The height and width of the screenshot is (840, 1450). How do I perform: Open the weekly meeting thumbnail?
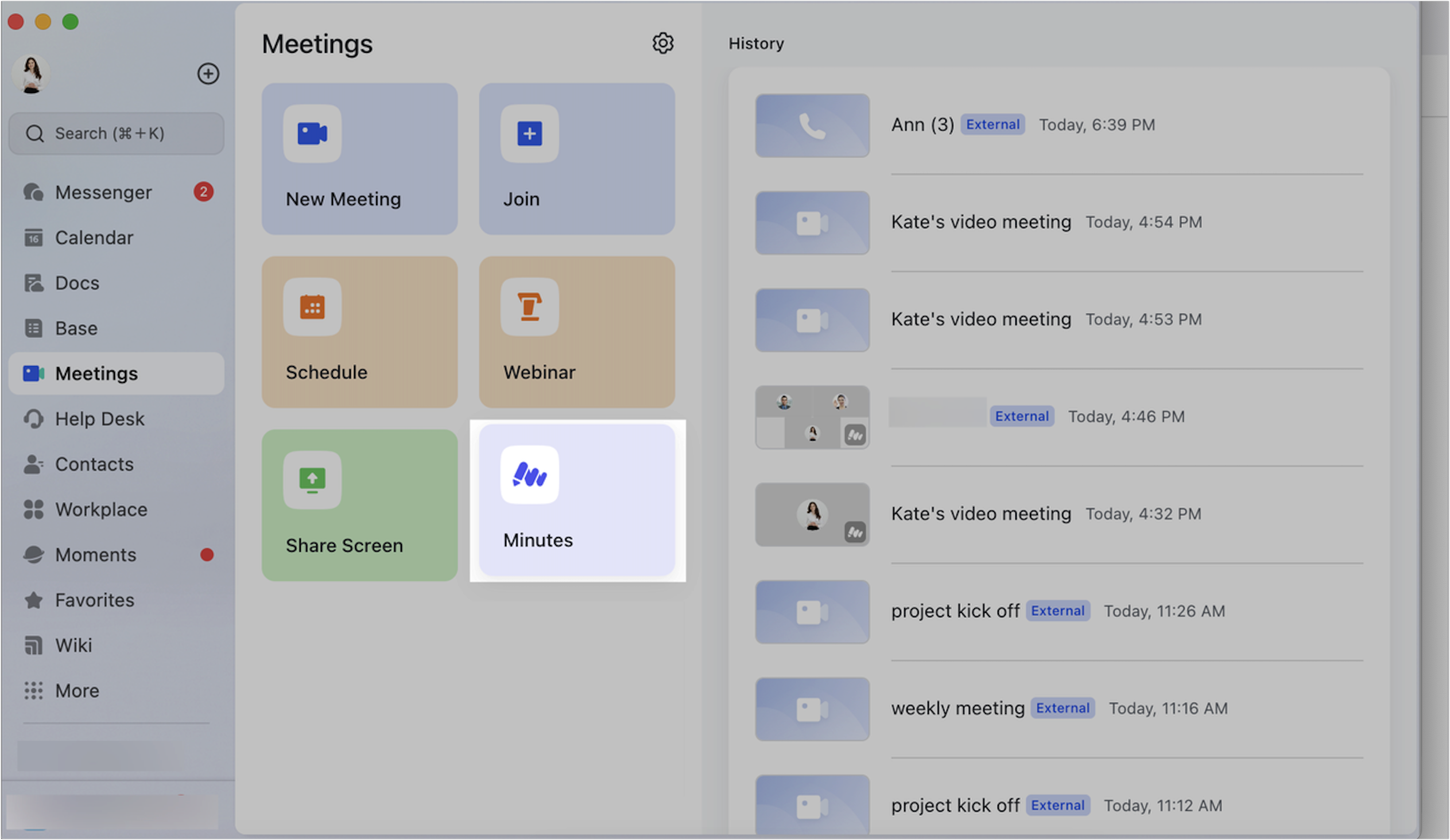(812, 709)
